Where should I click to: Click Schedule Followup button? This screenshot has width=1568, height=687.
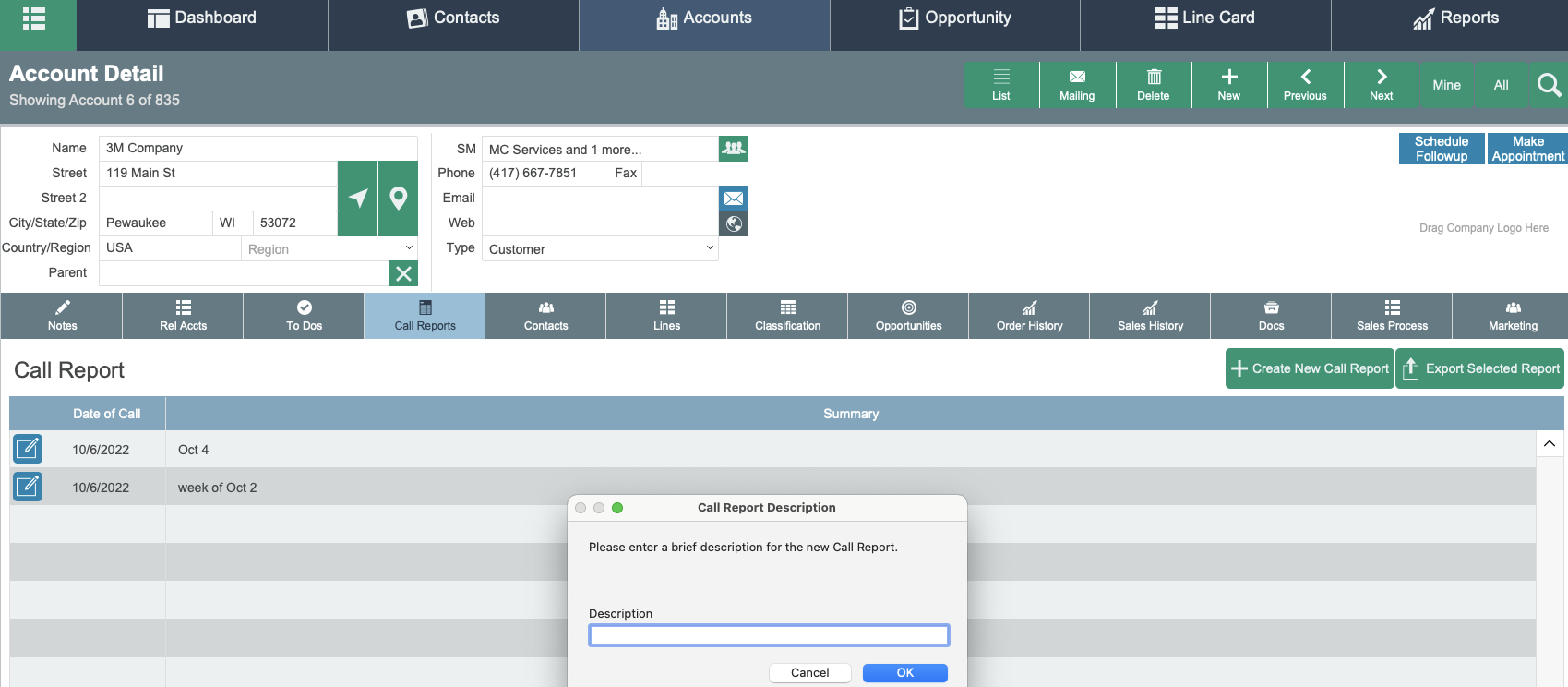tap(1442, 149)
